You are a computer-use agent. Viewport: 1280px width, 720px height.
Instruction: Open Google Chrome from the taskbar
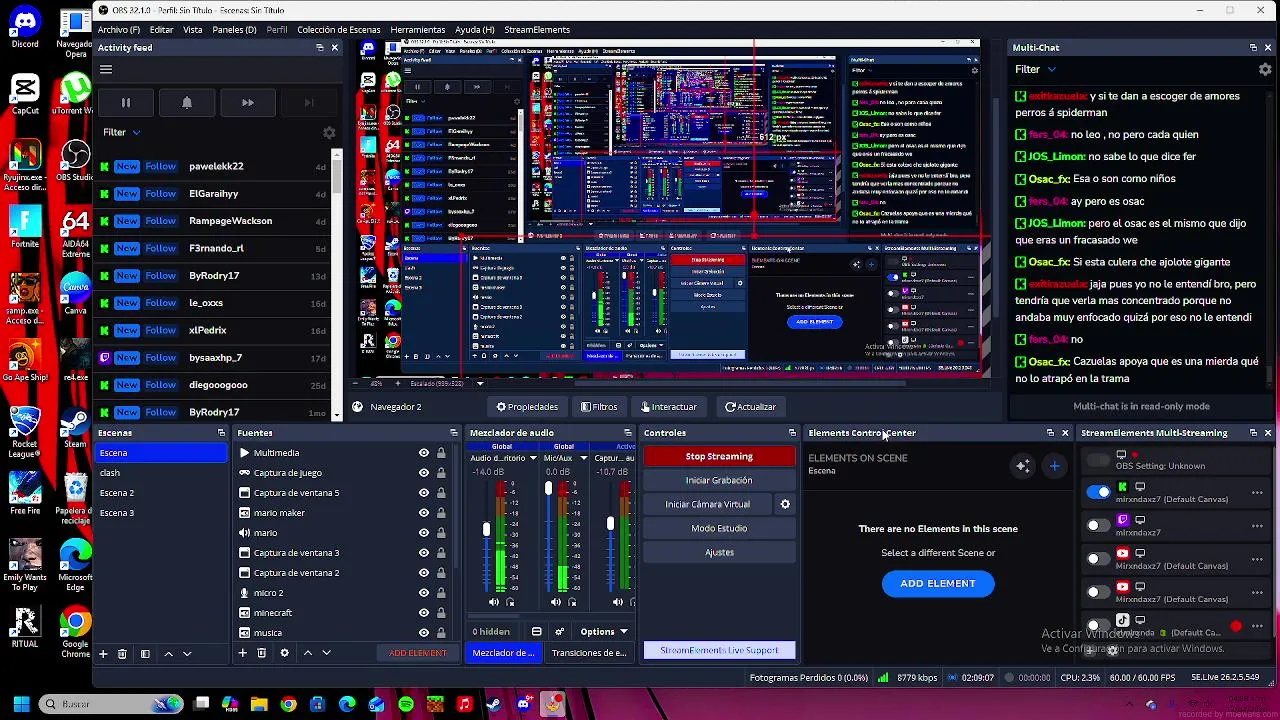click(288, 705)
